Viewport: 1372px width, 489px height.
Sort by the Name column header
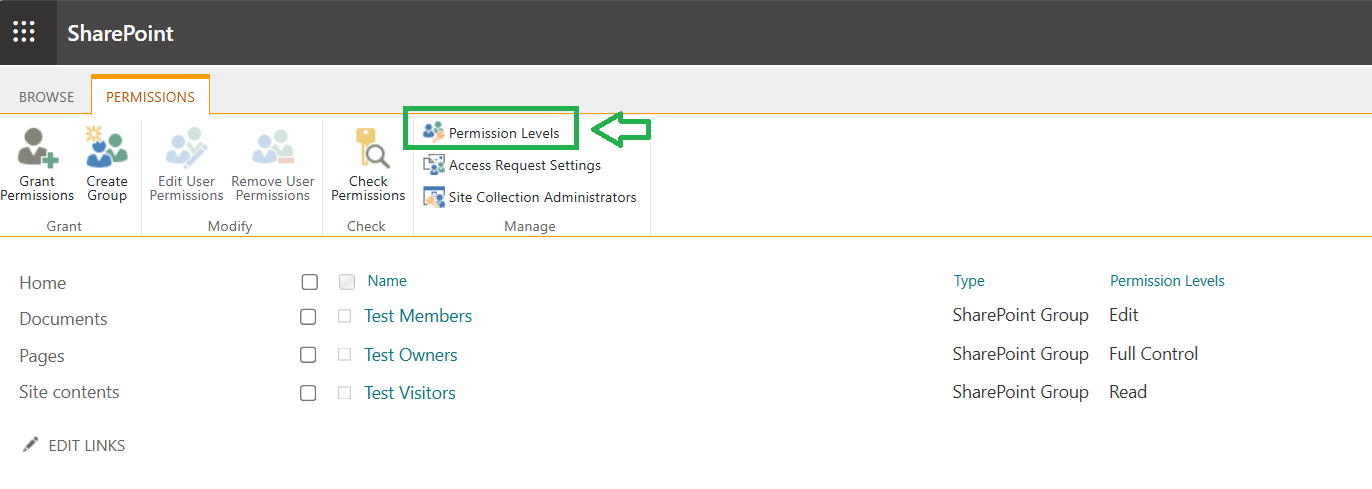[x=387, y=281]
